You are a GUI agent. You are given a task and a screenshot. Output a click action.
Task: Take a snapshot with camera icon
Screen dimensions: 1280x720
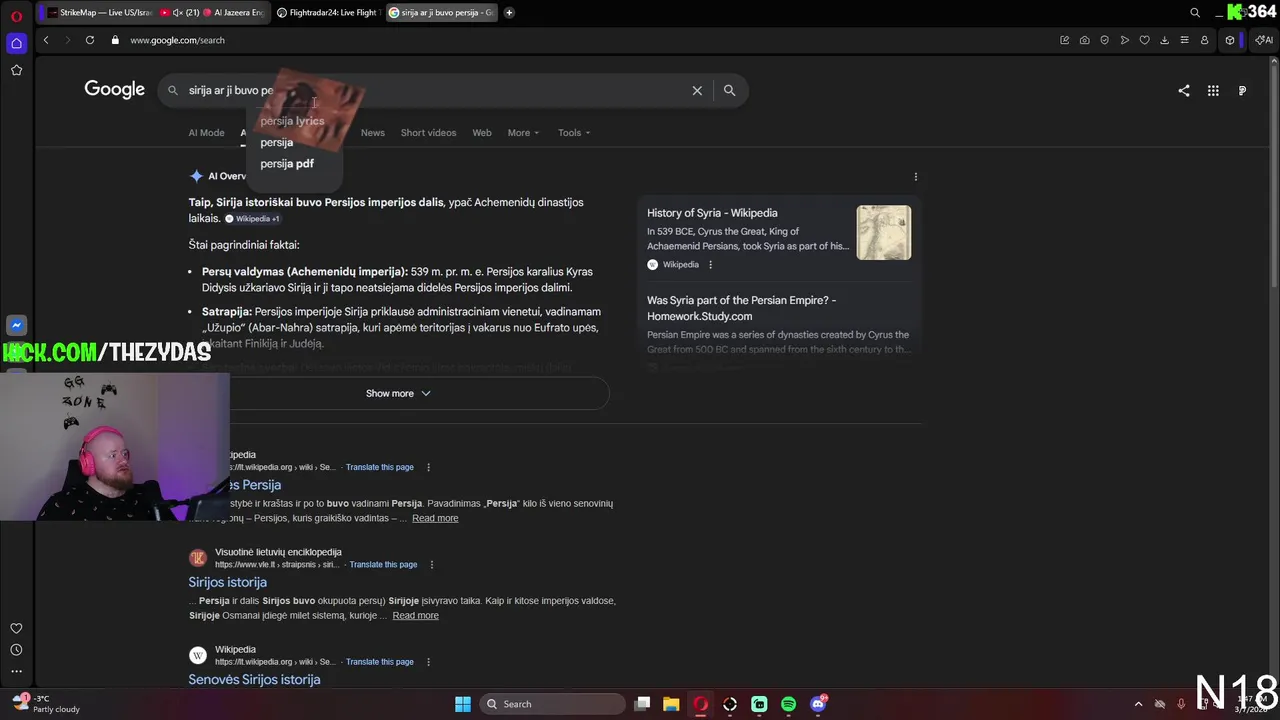click(1085, 40)
